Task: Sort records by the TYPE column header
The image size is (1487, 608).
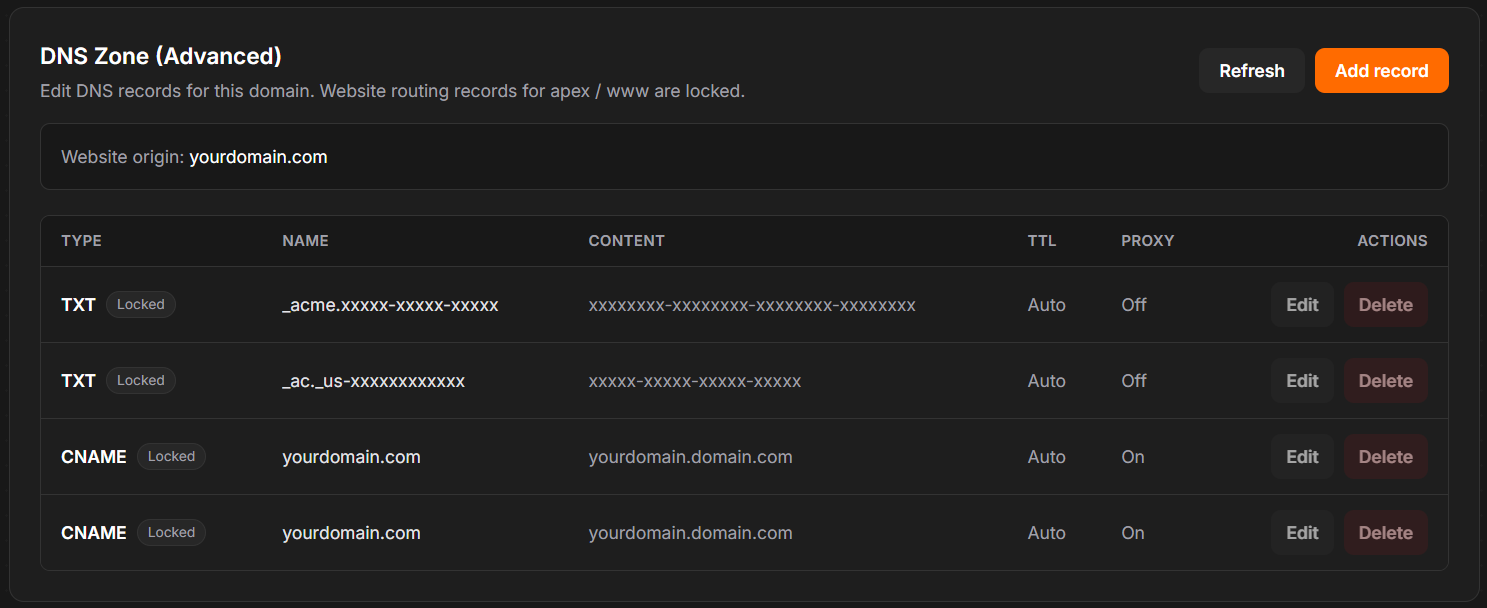Action: pyautogui.click(x=81, y=240)
